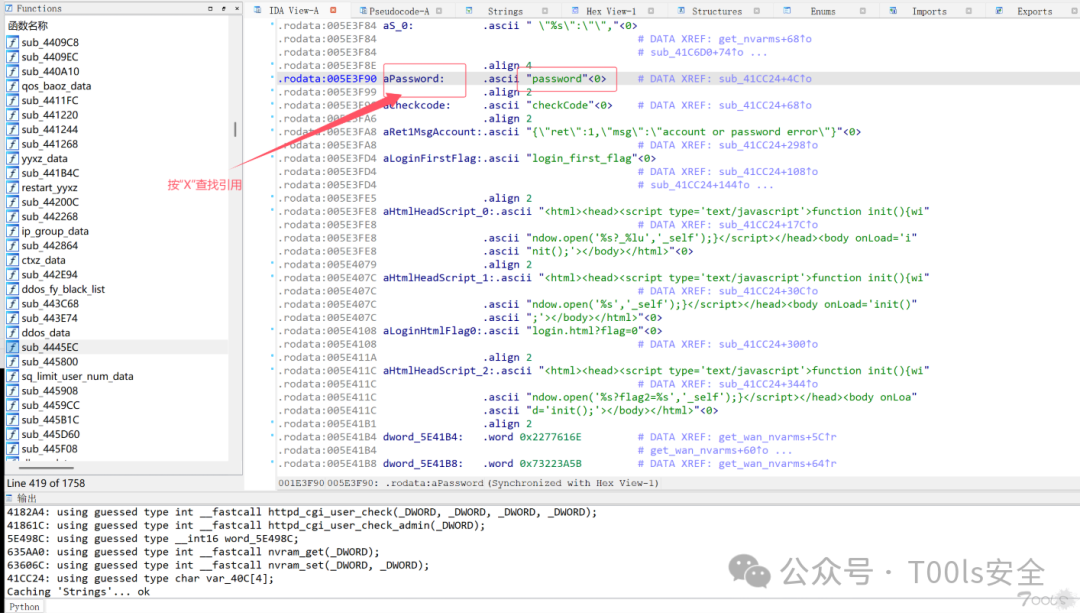The width and height of the screenshot is (1080, 616).
Task: Close the Structures tab
Action: pos(756,11)
